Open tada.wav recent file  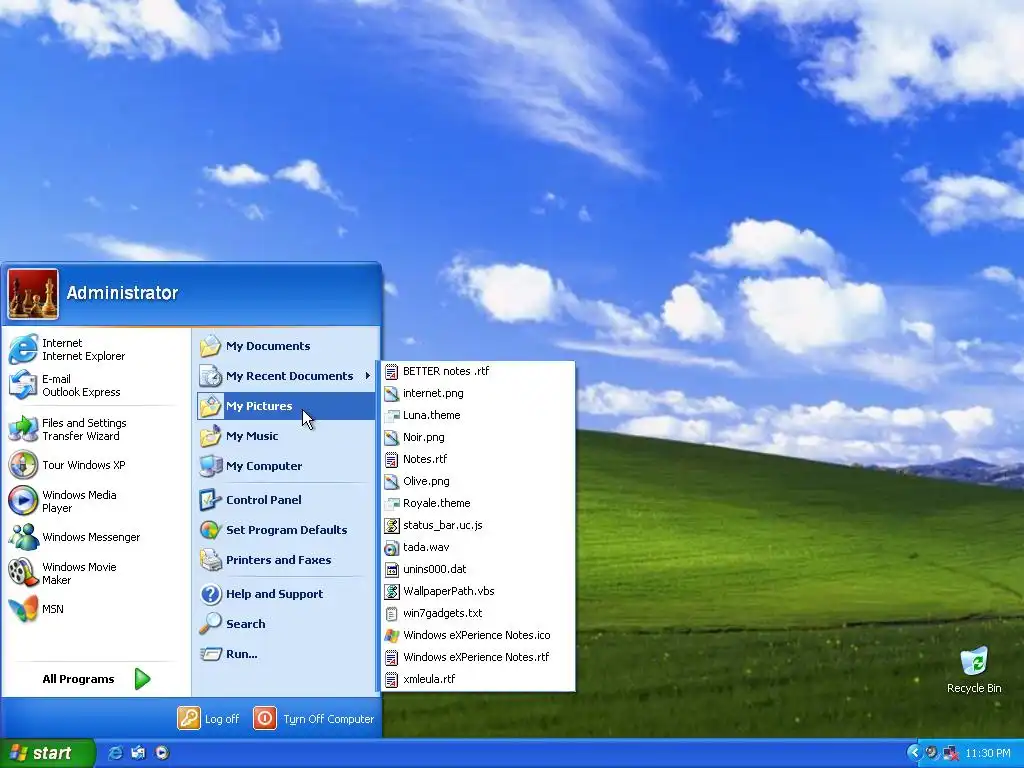[478, 547]
